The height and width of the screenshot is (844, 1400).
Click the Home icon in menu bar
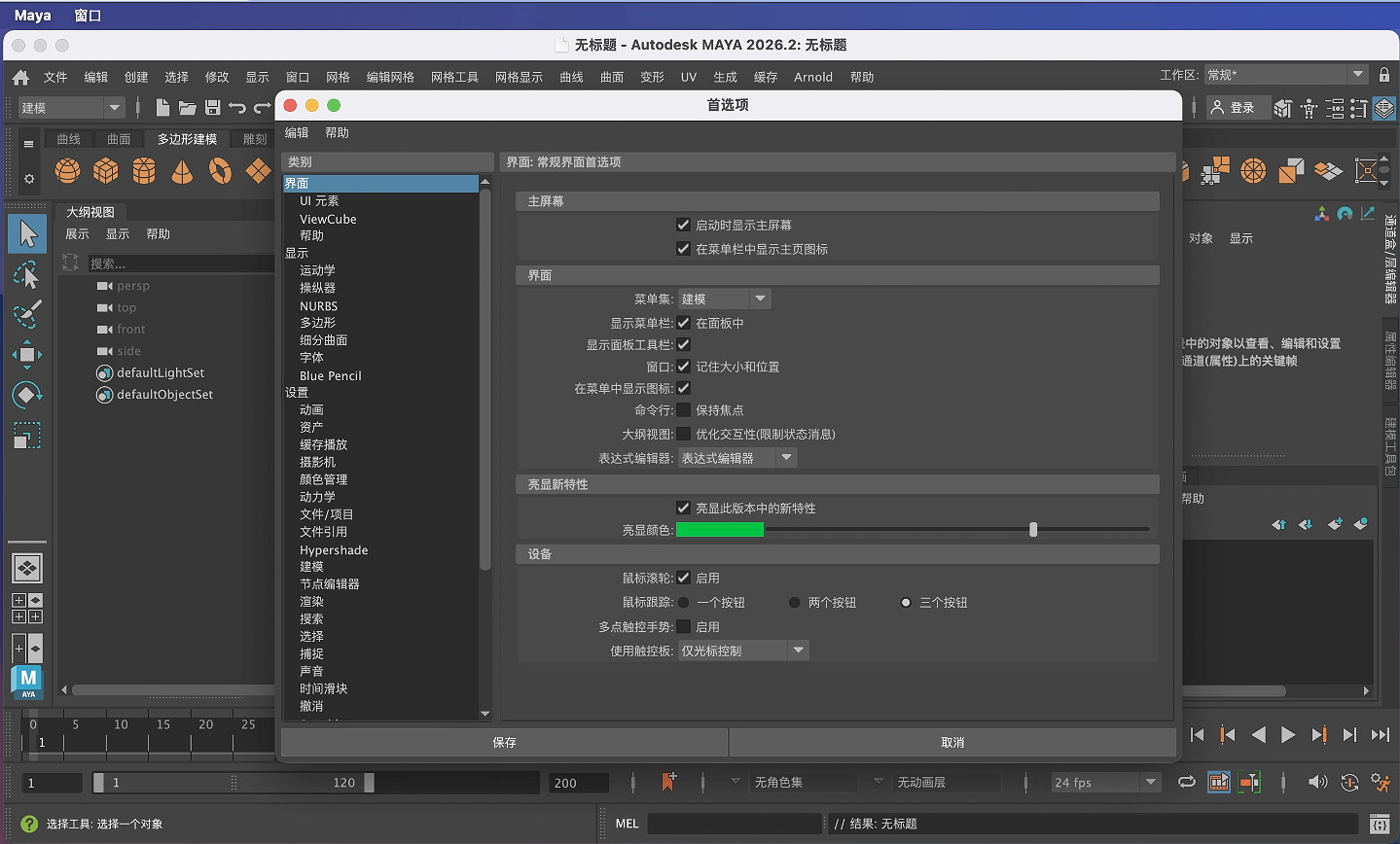pos(20,77)
